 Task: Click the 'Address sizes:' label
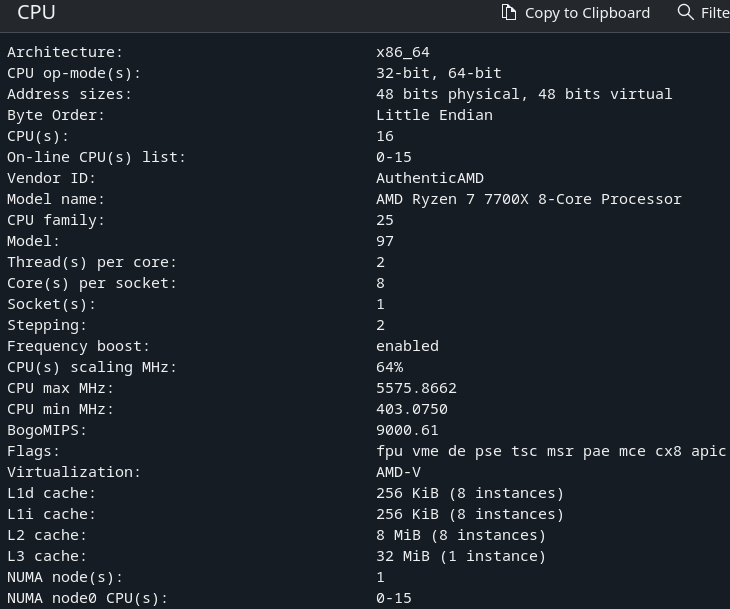69,94
